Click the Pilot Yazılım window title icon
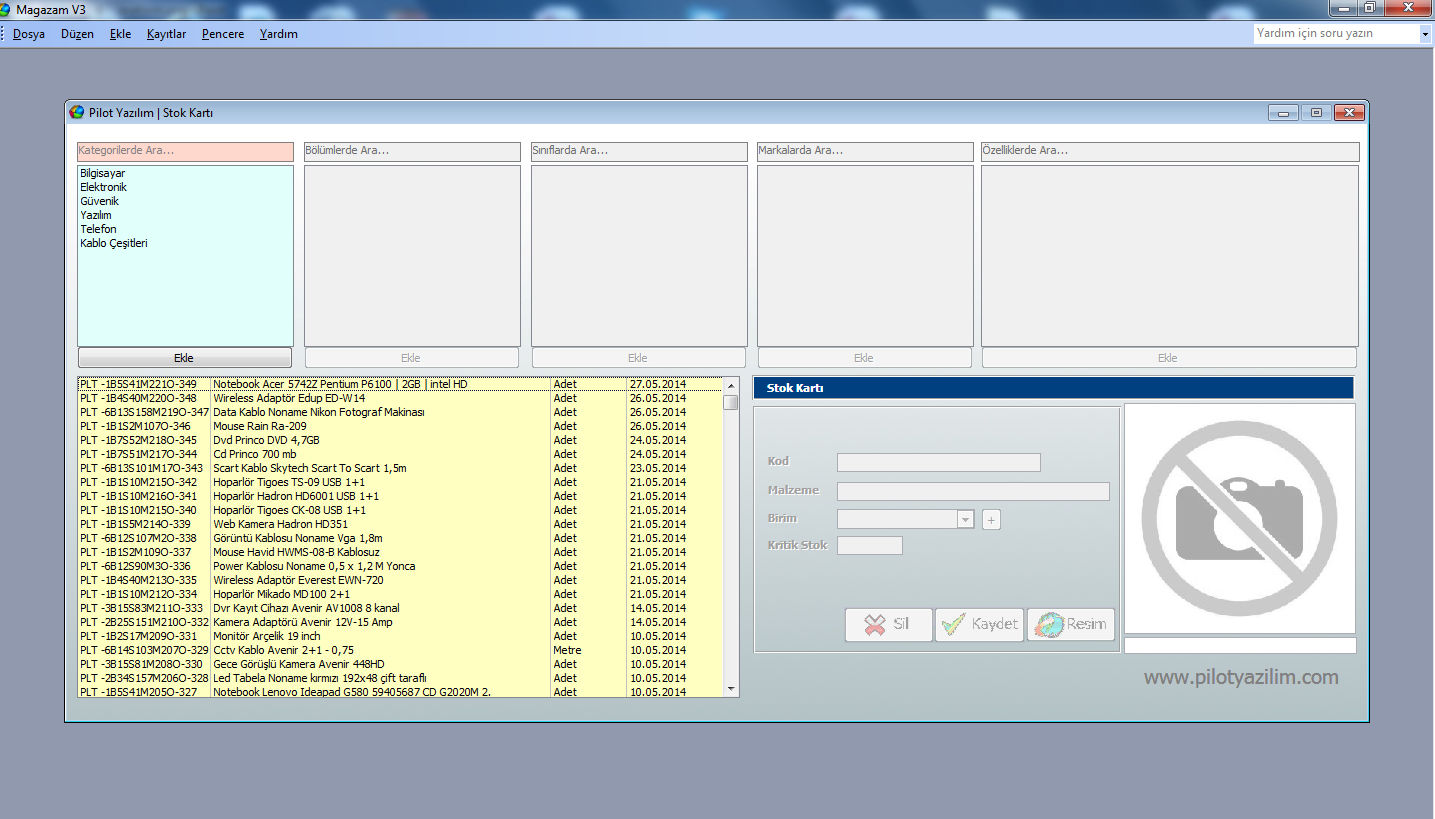The height and width of the screenshot is (819, 1435). (76, 113)
